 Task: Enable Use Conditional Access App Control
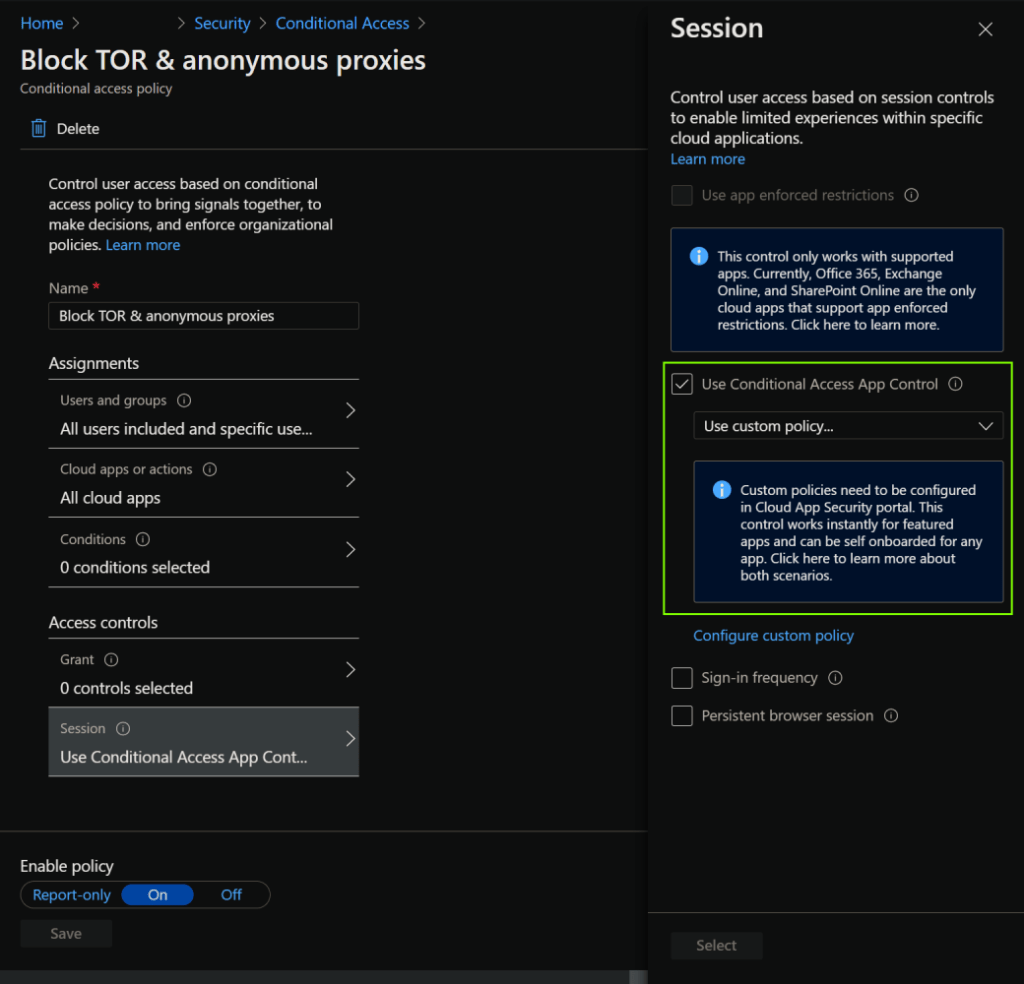point(681,383)
